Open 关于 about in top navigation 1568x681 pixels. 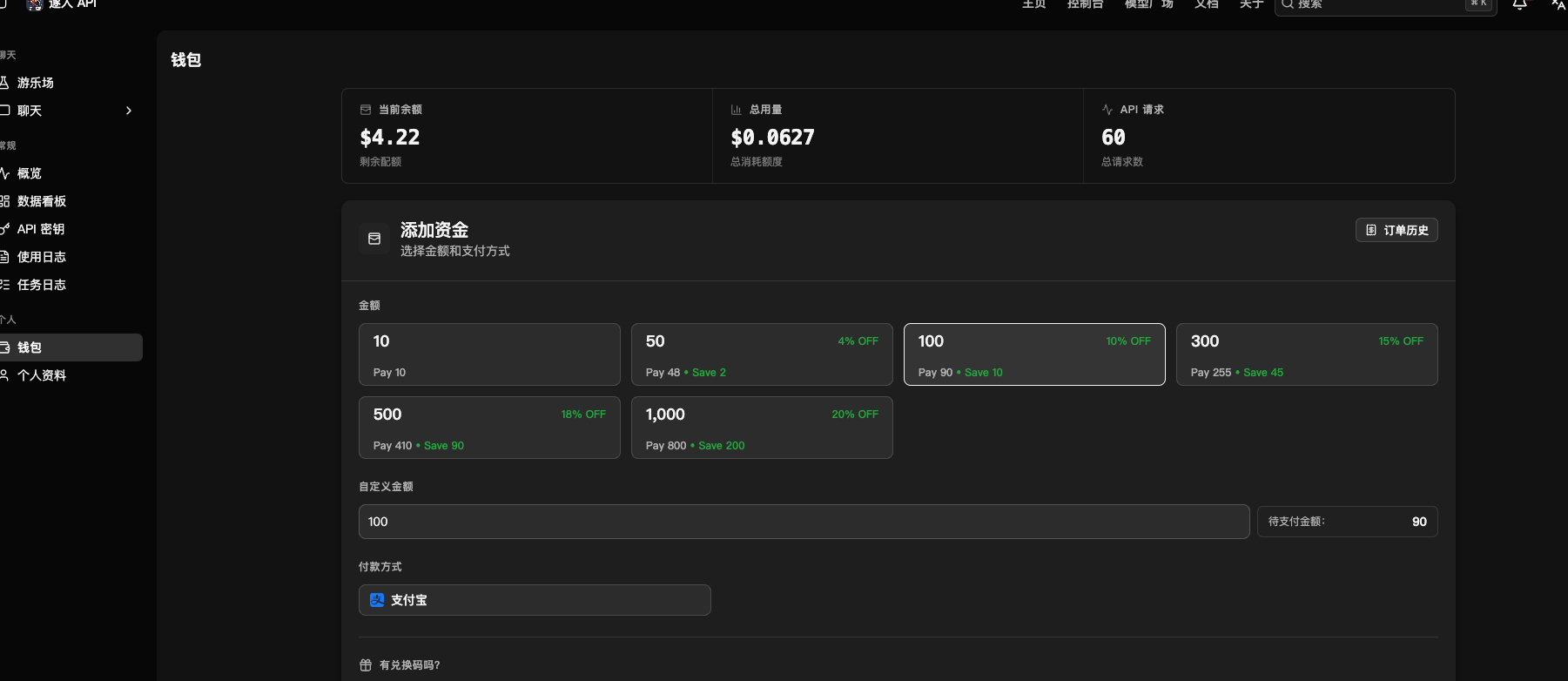coord(1252,4)
